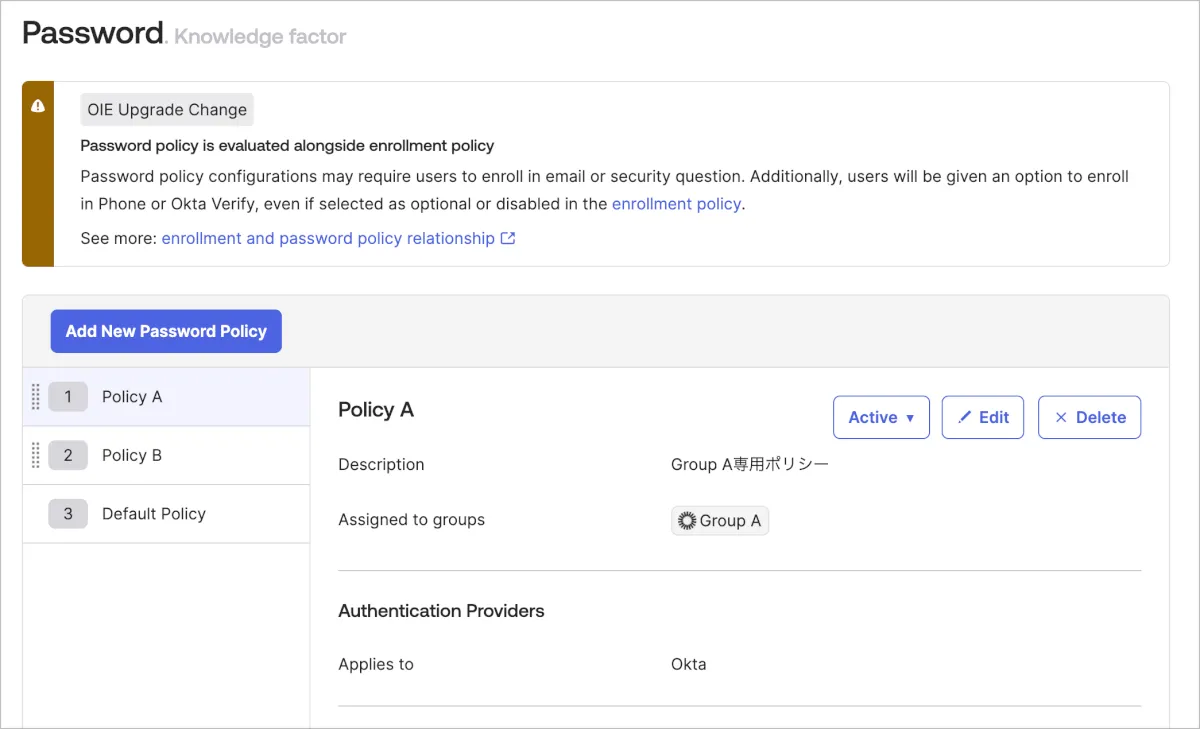Click the Okta value beside Applies to

(x=688, y=664)
